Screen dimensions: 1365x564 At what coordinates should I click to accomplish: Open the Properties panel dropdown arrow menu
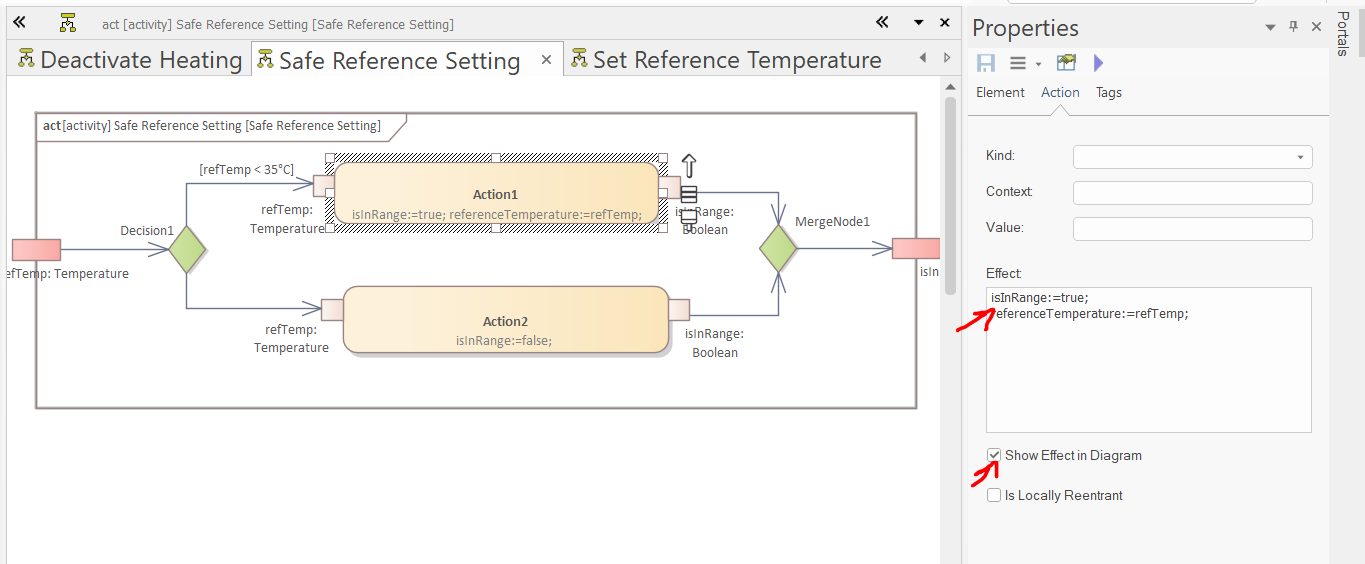(x=1270, y=27)
